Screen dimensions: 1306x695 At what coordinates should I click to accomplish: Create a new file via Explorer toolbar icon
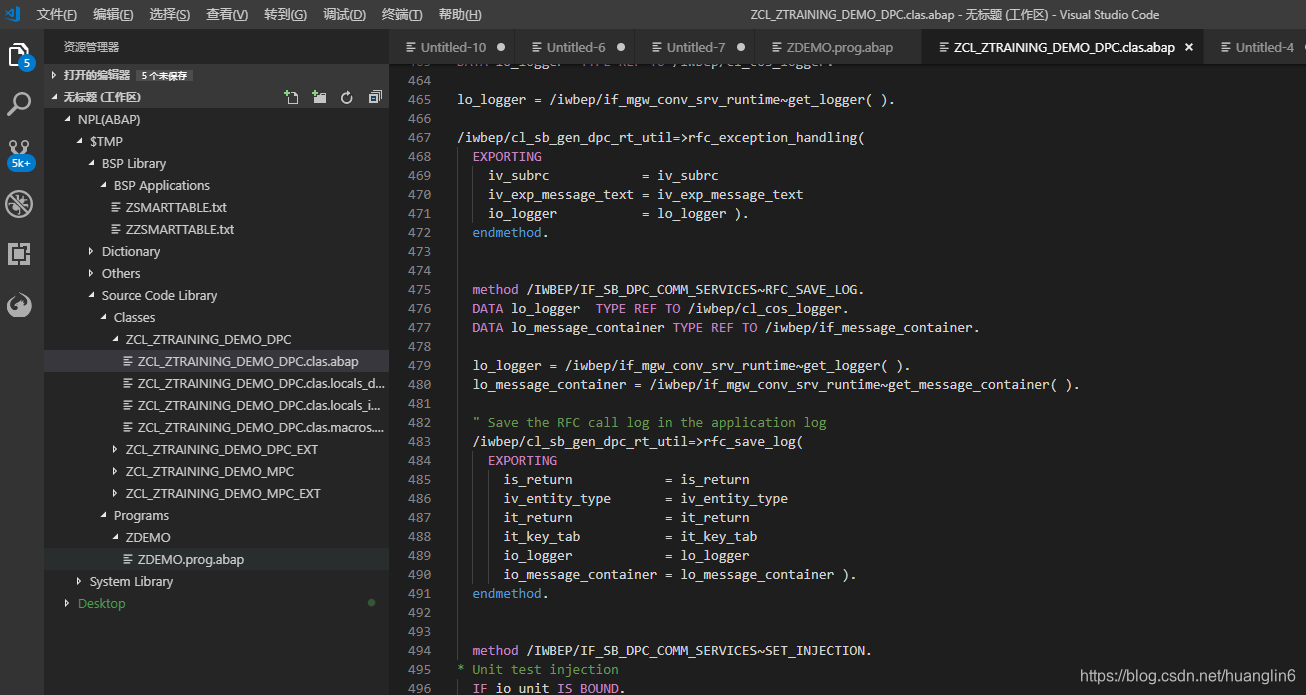click(x=291, y=96)
